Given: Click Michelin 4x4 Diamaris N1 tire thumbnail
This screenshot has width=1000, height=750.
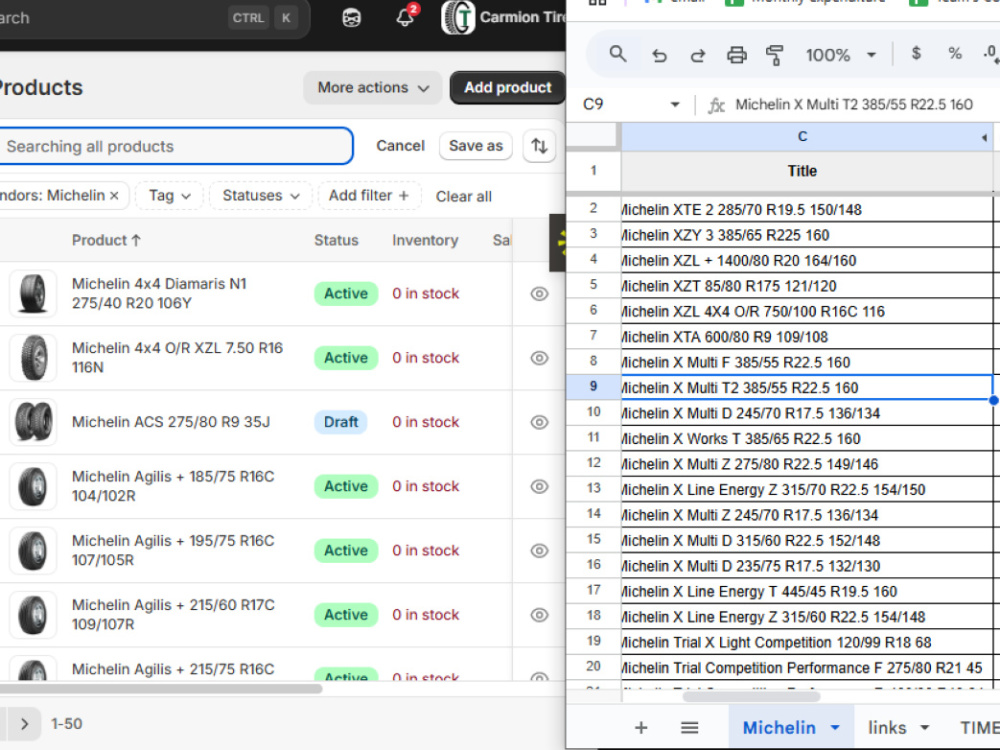Looking at the screenshot, I should [33, 293].
